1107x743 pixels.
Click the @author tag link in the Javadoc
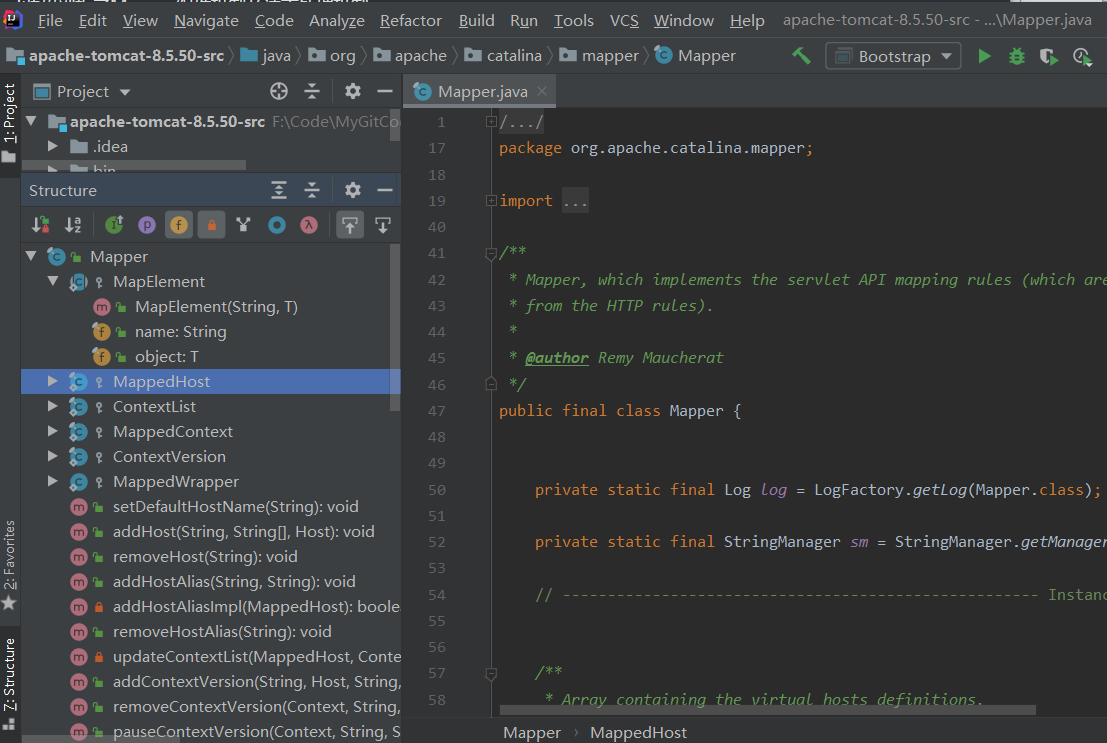click(x=556, y=358)
